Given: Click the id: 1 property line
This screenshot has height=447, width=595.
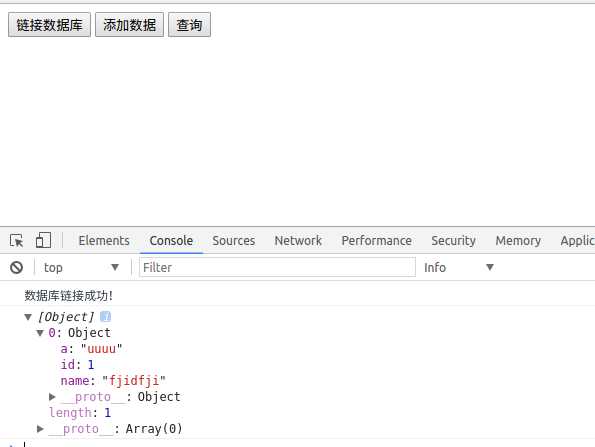Looking at the screenshot, I should [77, 365].
